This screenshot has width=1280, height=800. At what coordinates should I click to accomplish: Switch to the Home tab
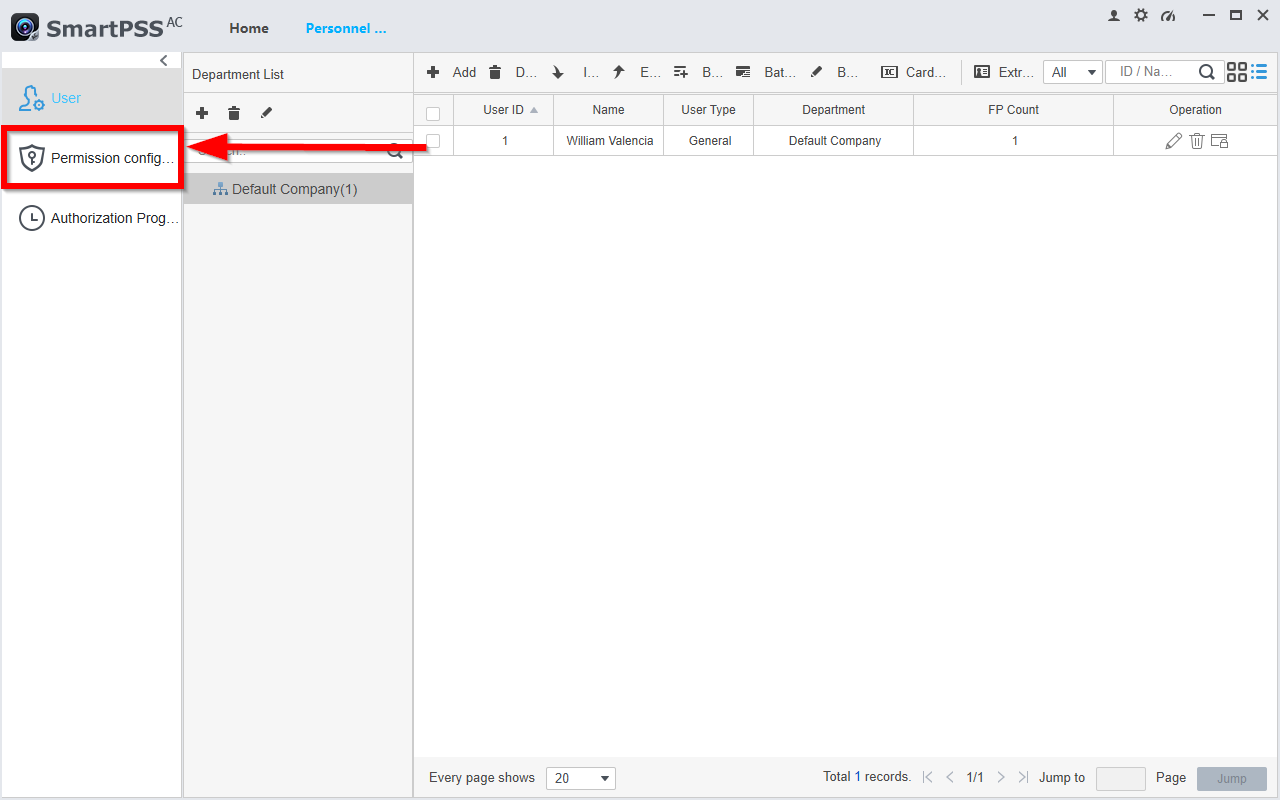coord(249,28)
